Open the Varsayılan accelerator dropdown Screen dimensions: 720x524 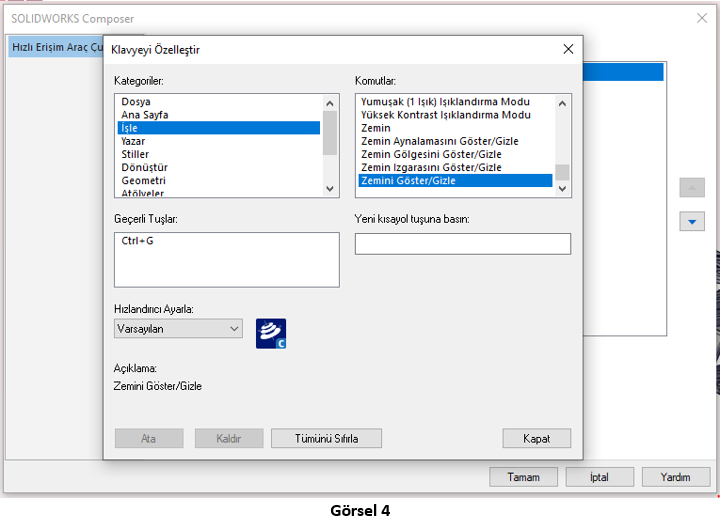[x=178, y=328]
